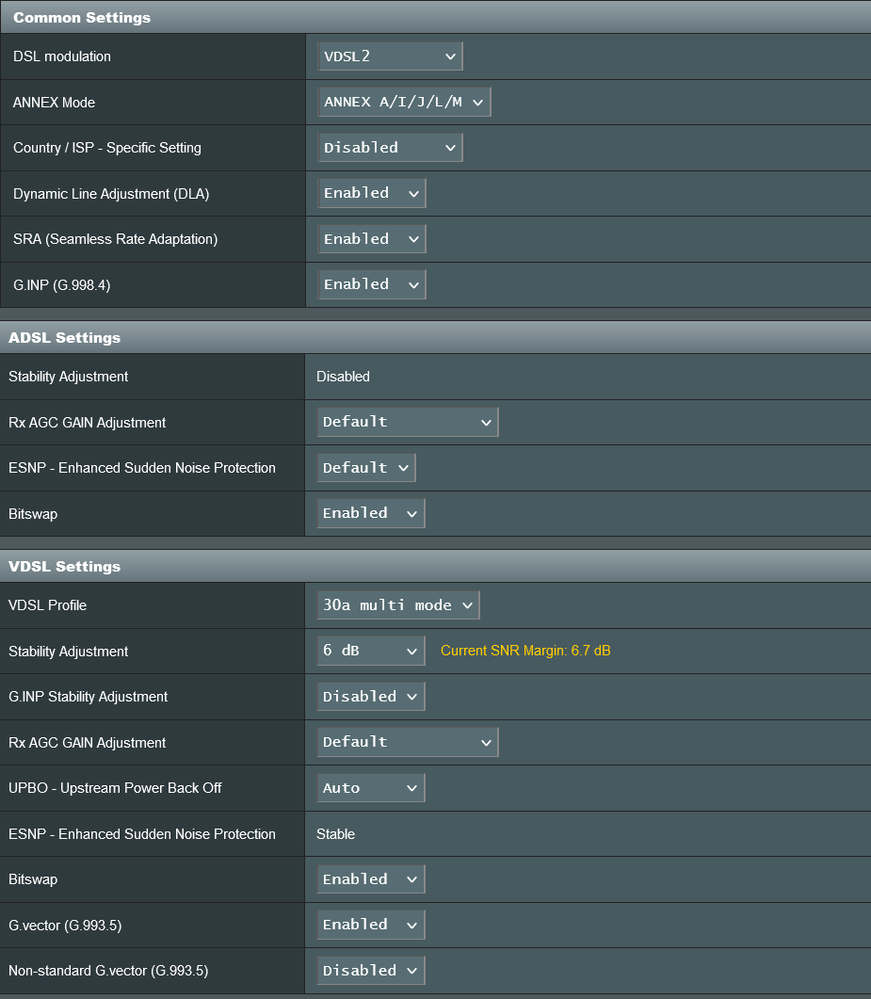Click the Current SNR Margin text

tap(525, 651)
